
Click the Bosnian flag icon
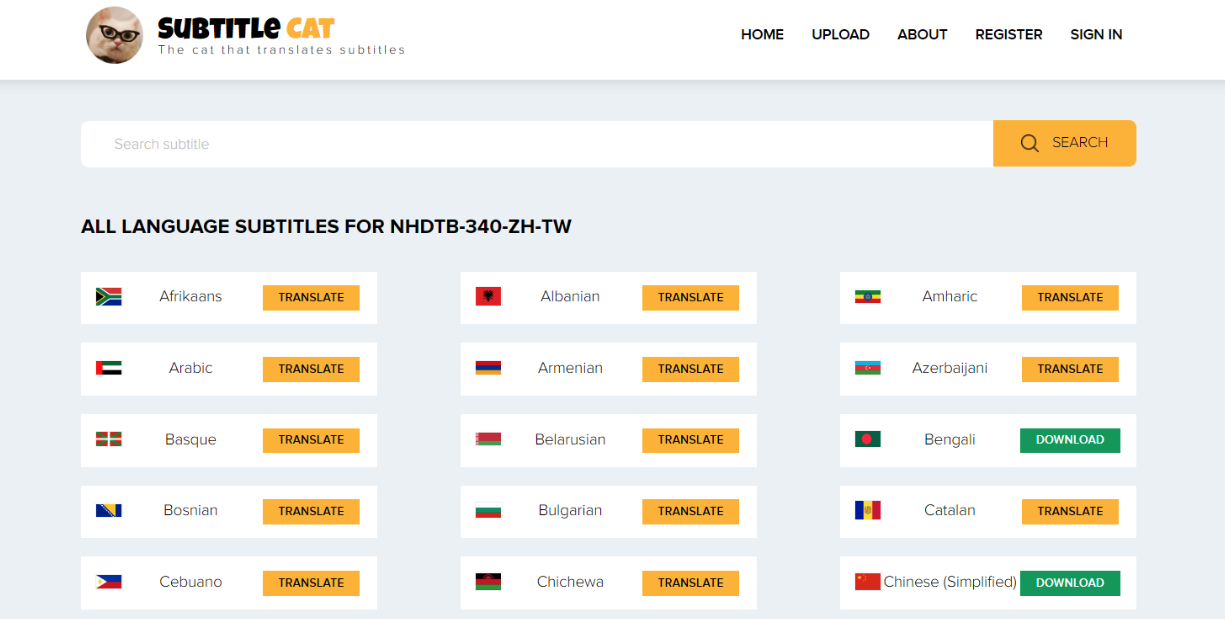pos(109,511)
